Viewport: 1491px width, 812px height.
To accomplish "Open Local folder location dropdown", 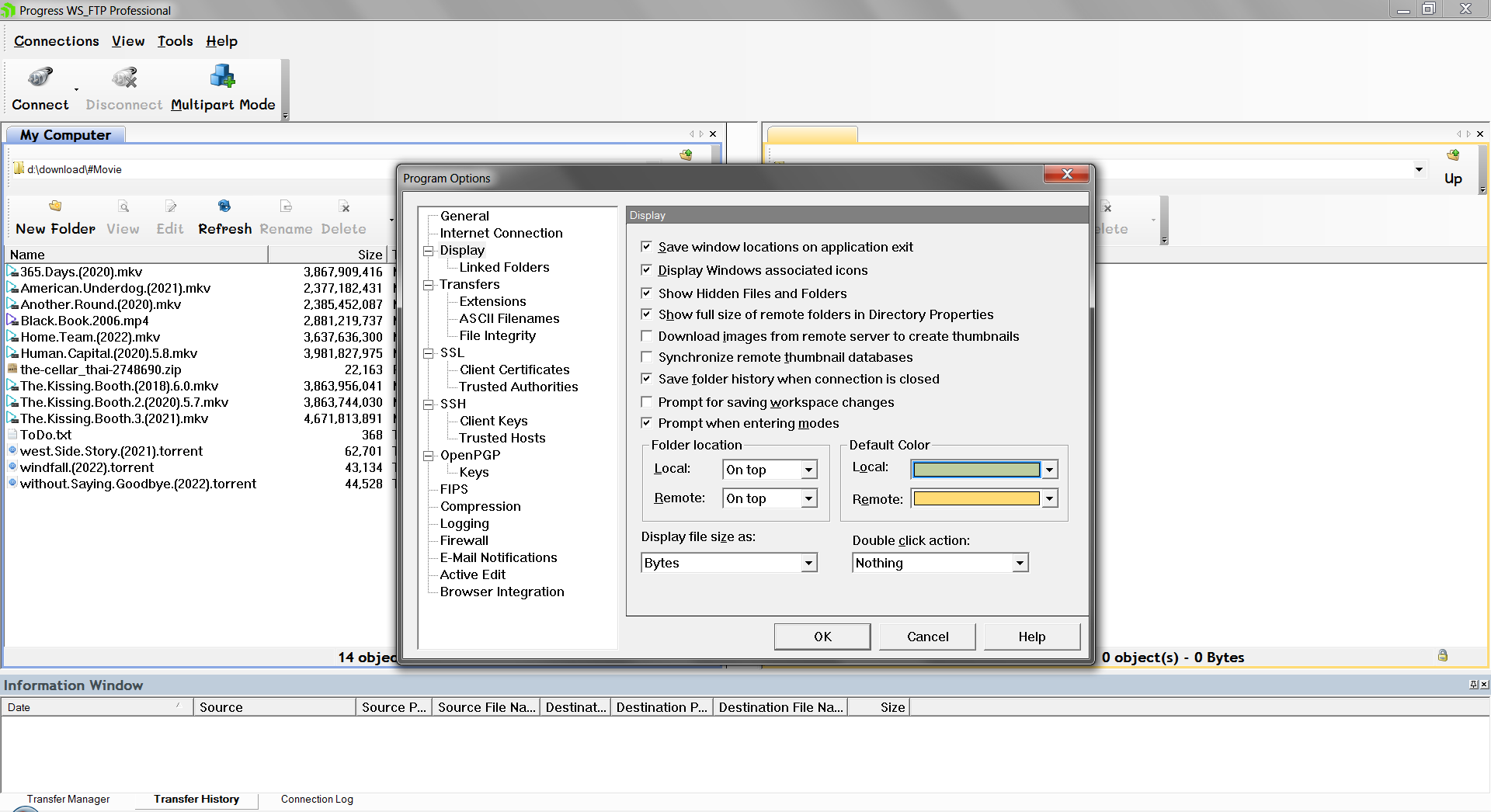I will (x=809, y=470).
